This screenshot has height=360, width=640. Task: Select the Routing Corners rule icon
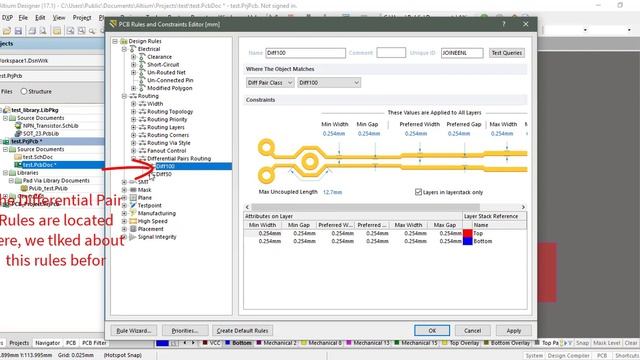coord(142,135)
